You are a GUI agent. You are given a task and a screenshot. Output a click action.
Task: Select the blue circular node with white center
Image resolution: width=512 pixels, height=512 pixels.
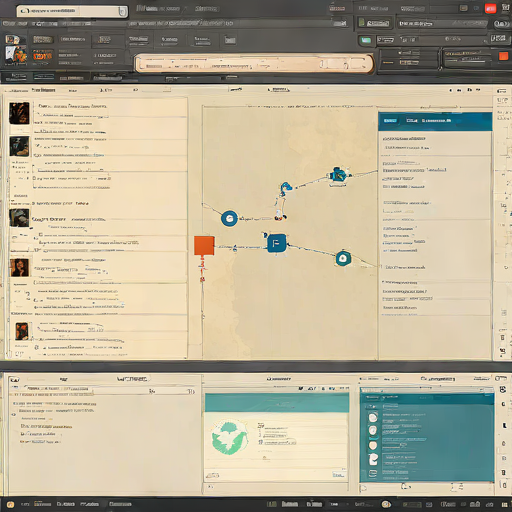(x=229, y=219)
